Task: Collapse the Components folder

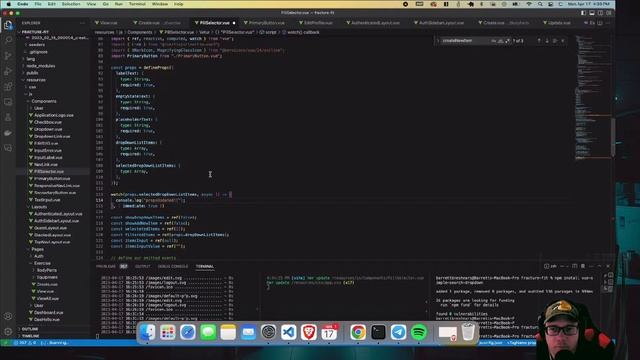Action: pyautogui.click(x=44, y=101)
